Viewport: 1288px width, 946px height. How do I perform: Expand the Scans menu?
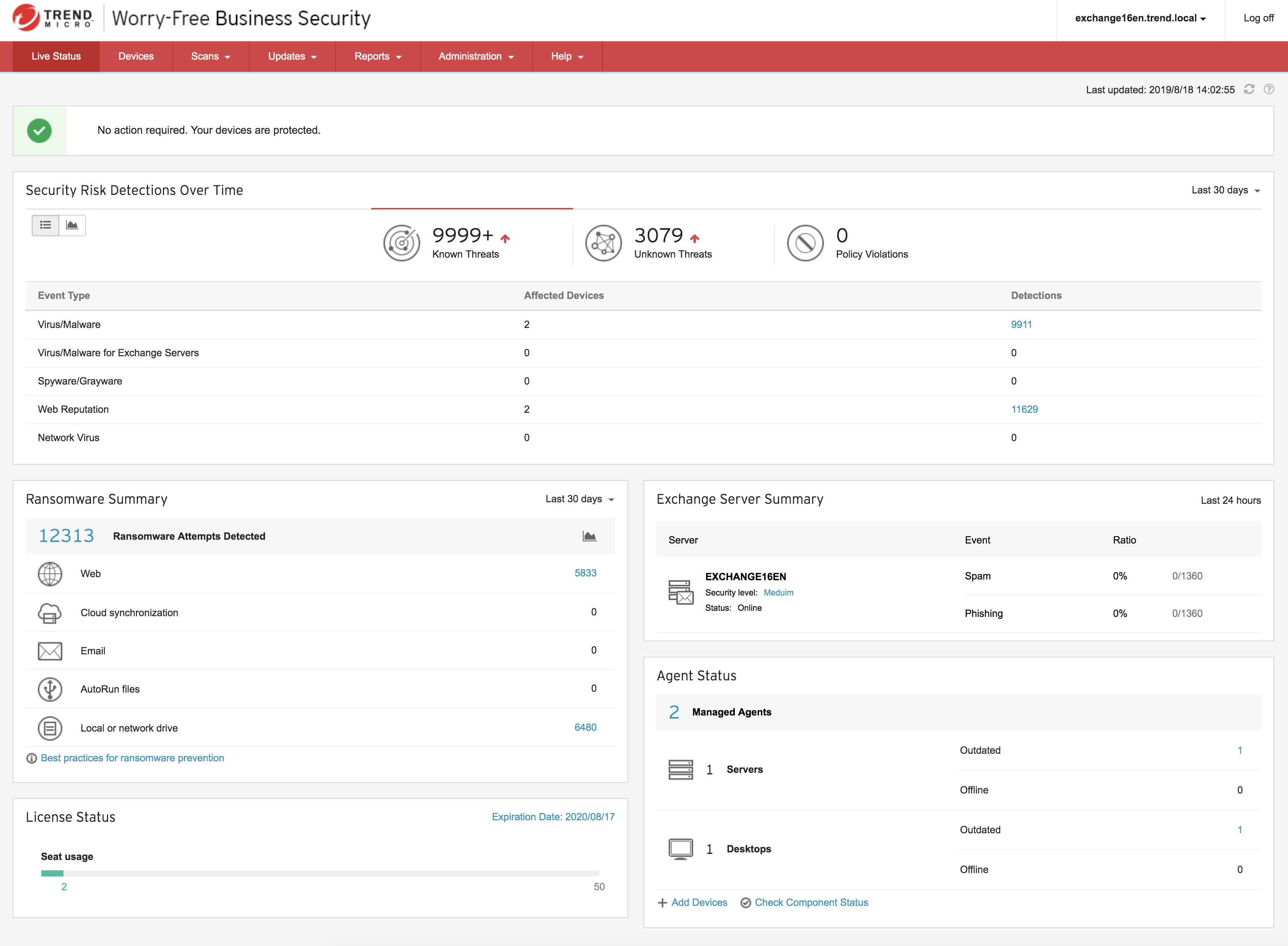point(211,56)
